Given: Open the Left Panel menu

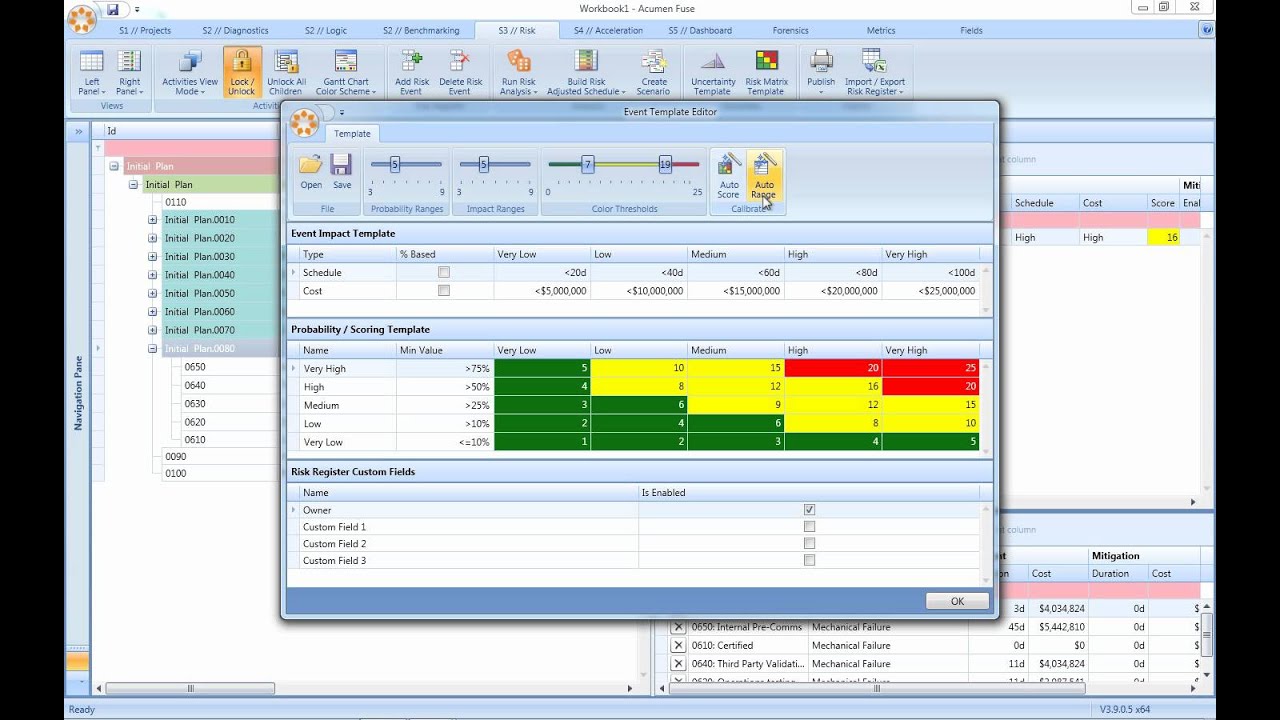Looking at the screenshot, I should [91, 72].
